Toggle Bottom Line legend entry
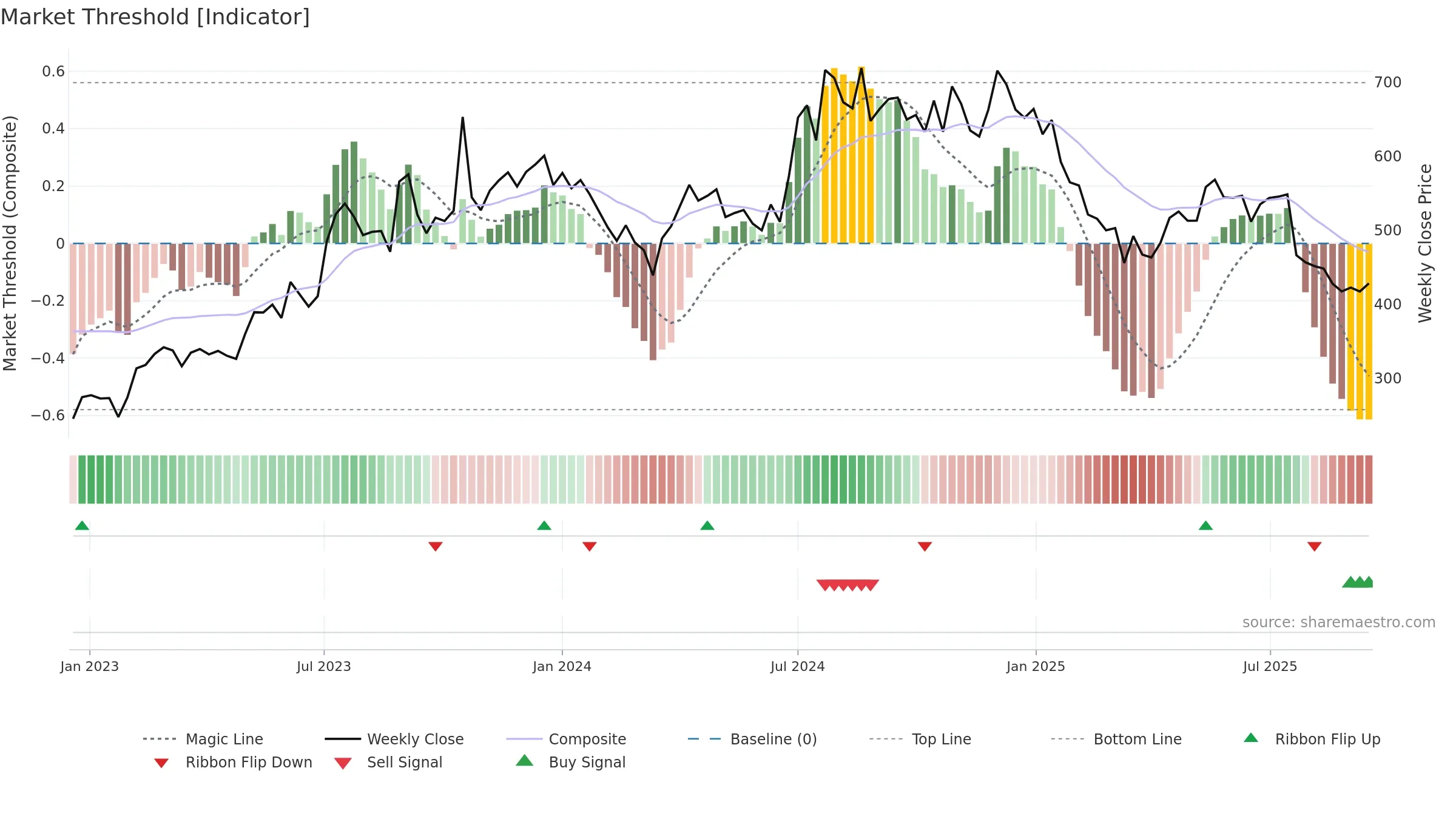 [x=1116, y=739]
